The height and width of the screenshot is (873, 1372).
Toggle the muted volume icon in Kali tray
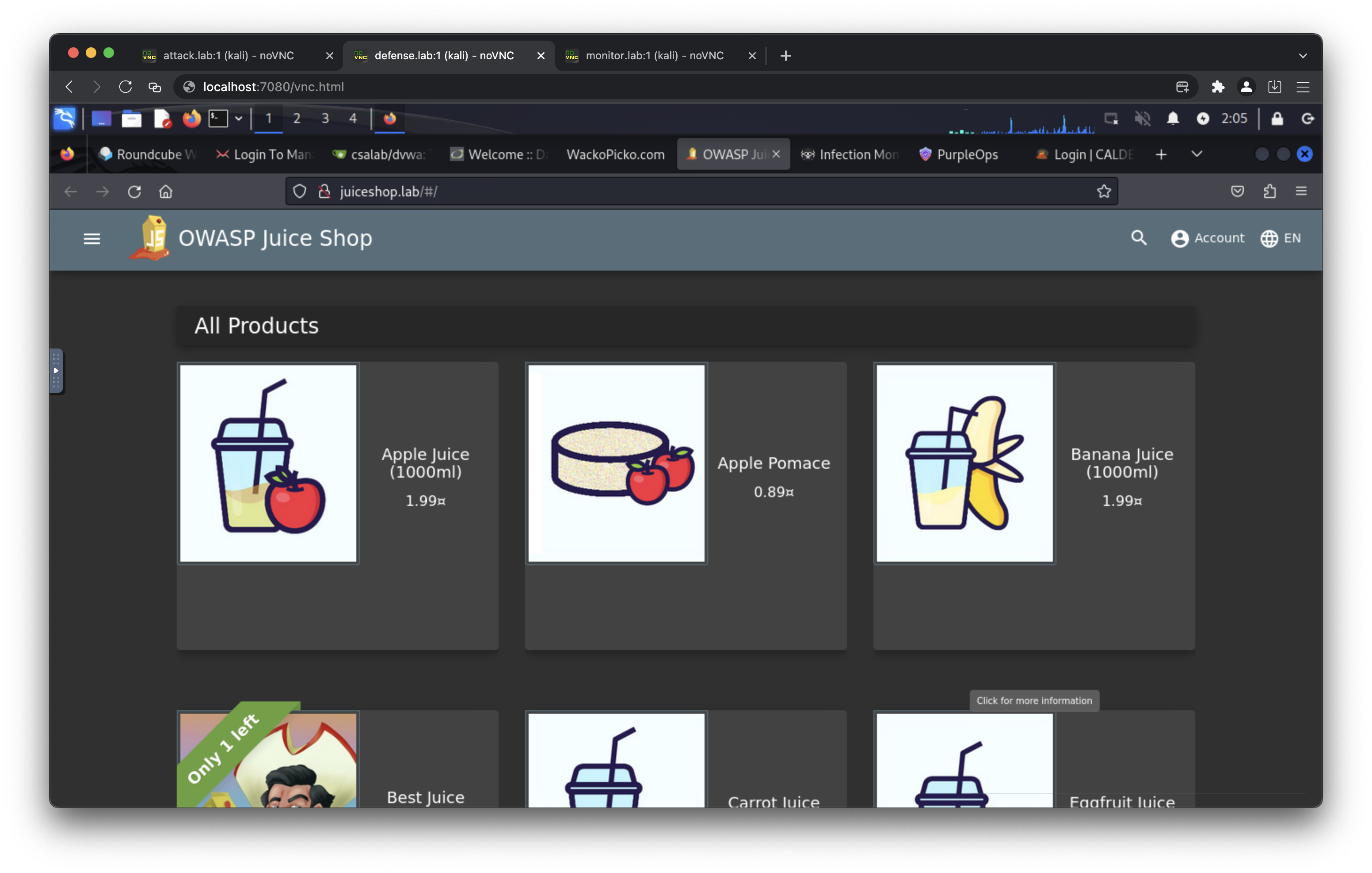click(1143, 119)
